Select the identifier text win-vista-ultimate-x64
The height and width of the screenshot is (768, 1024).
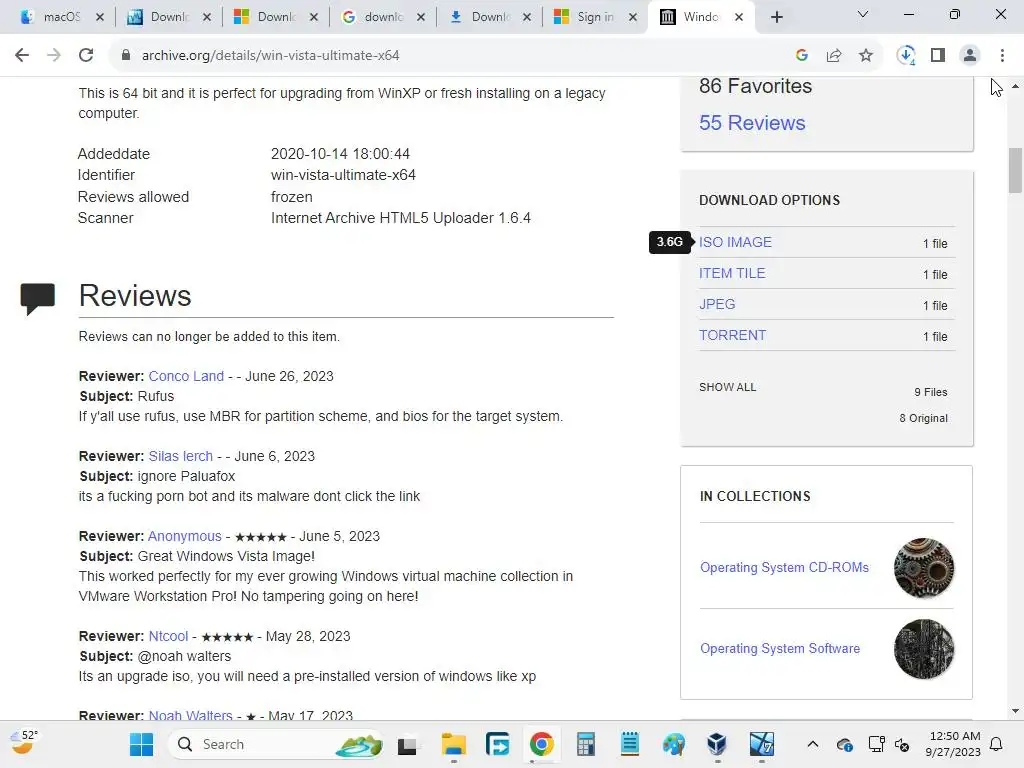click(x=343, y=175)
